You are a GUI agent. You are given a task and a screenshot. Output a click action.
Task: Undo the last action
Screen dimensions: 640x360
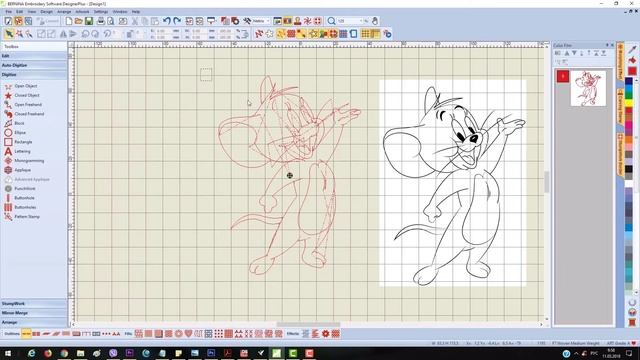(x=167, y=21)
